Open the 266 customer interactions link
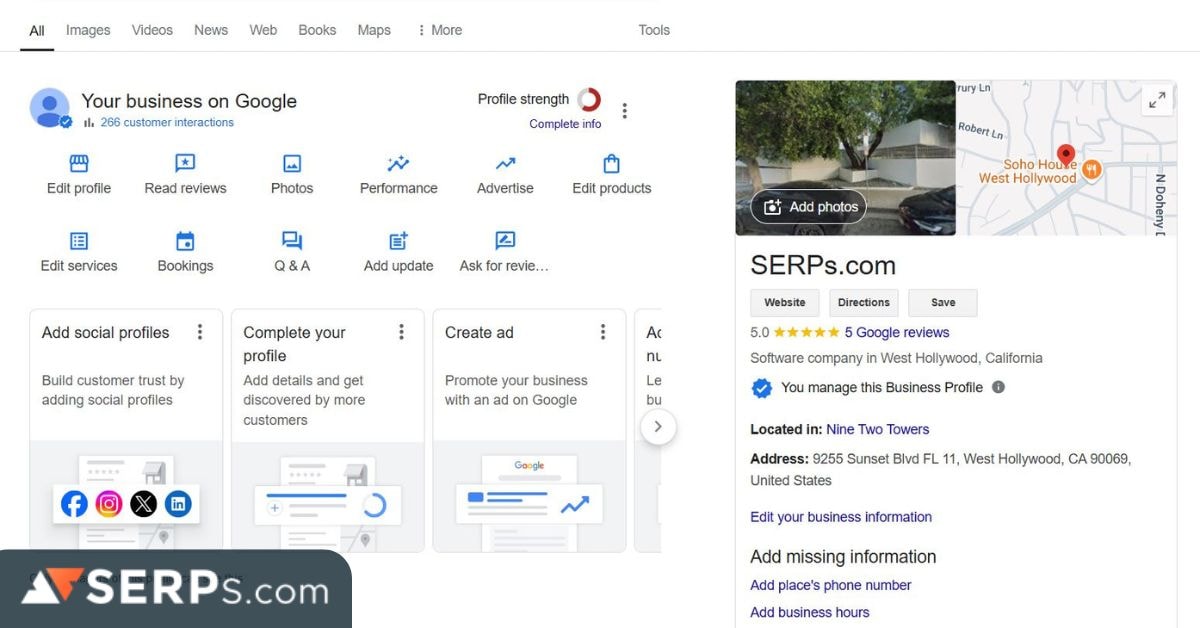Viewport: 1200px width, 628px height. tap(167, 122)
